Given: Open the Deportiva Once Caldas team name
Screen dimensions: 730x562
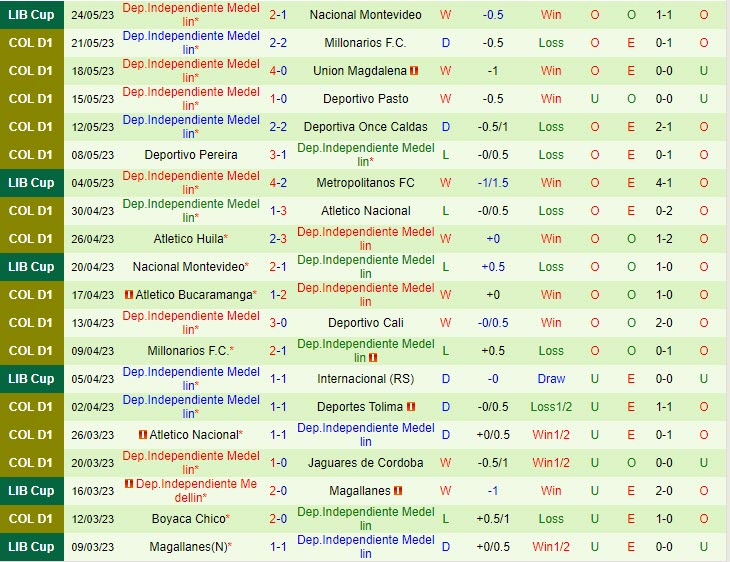Looking at the screenshot, I should (365, 127).
